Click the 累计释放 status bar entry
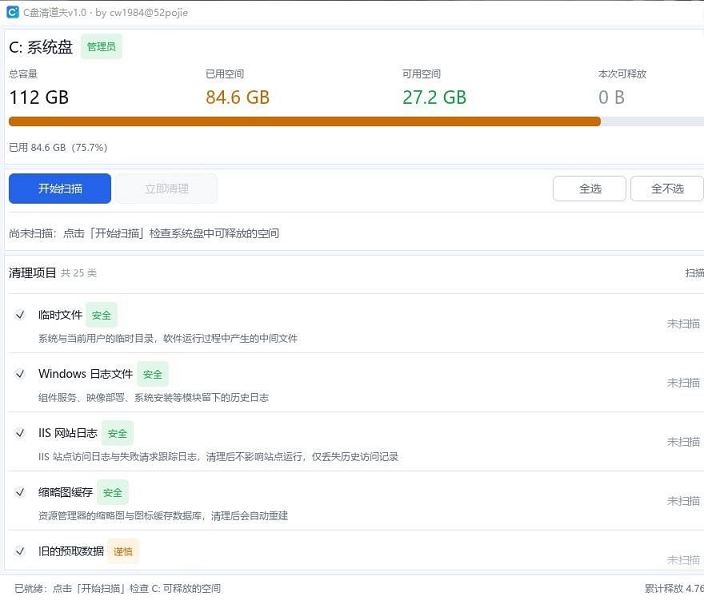Screen dimensions: 704x600 pyautogui.click(x=674, y=588)
